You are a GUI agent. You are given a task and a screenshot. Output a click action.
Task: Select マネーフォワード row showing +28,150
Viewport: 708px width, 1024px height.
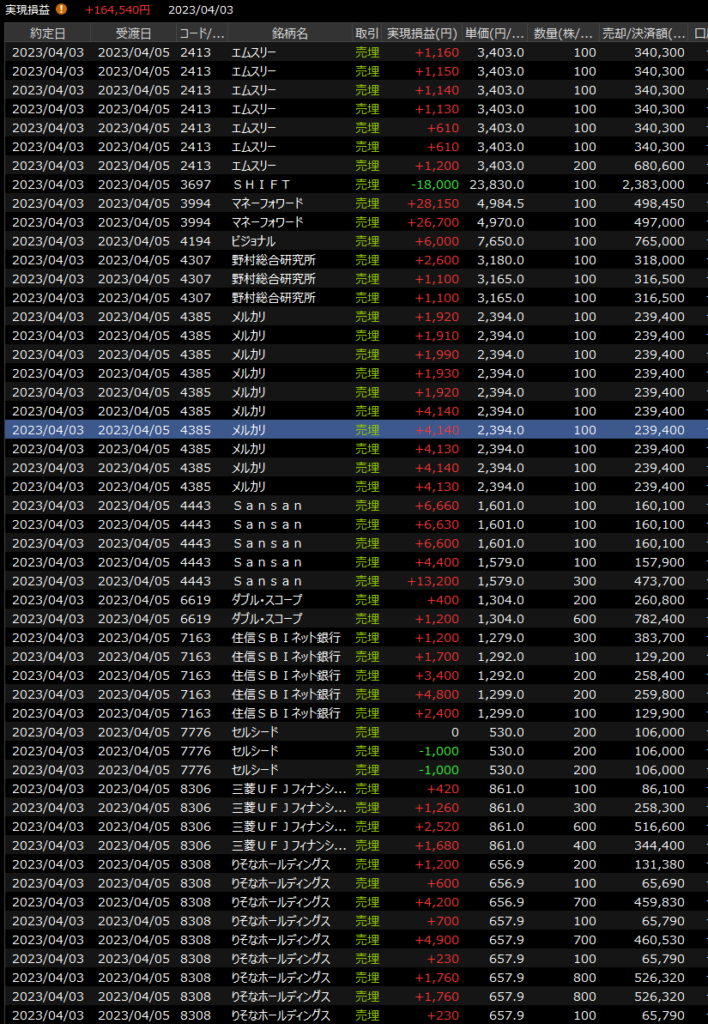pyautogui.click(x=350, y=203)
